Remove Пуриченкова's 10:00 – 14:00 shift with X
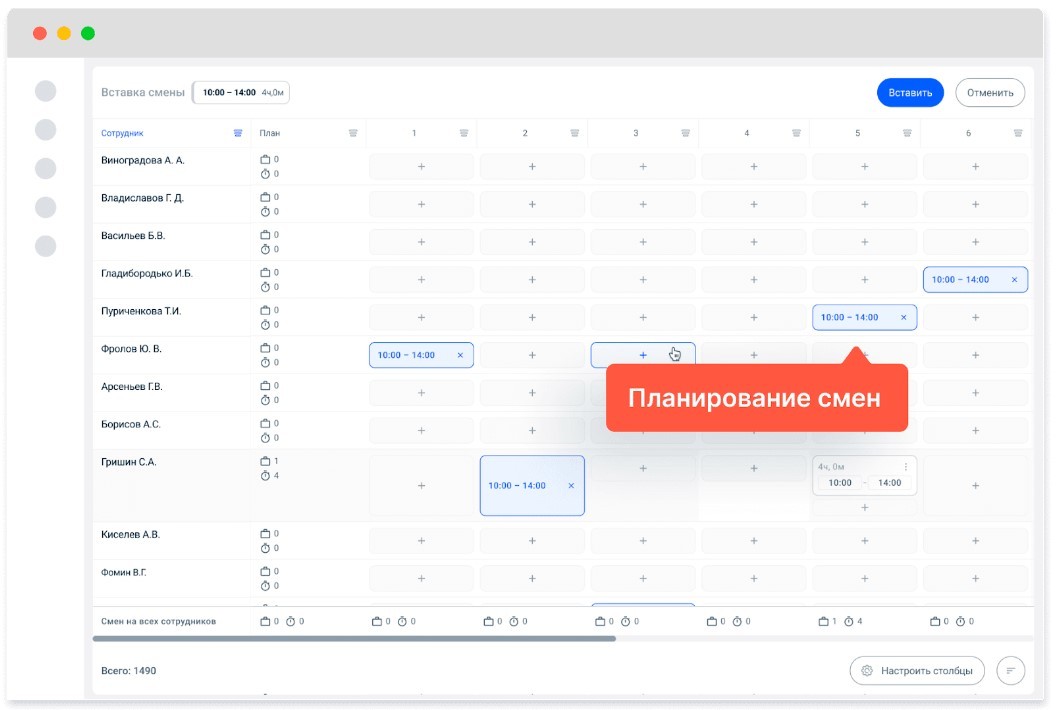Viewport: 1060px width, 710px height. point(904,318)
